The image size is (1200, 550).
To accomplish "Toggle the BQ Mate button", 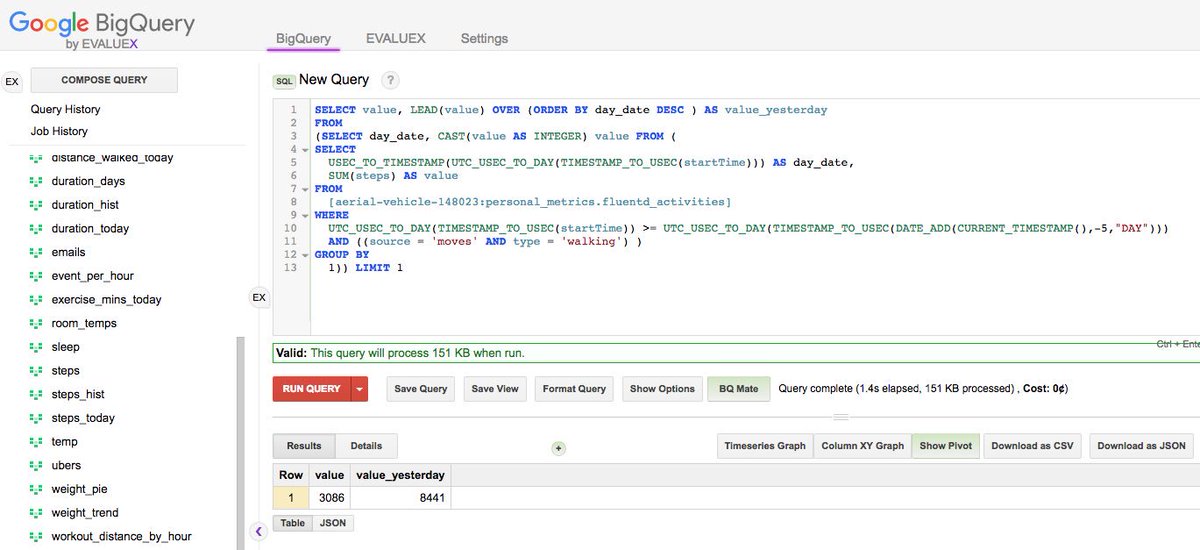I will point(739,389).
